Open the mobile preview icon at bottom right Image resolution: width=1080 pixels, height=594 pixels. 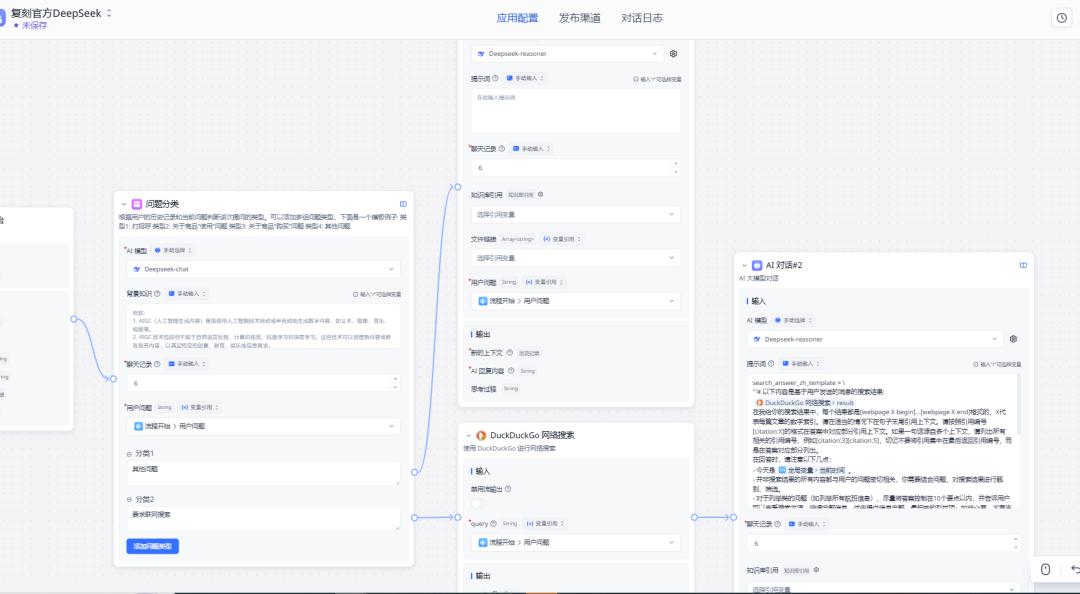[x=1046, y=568]
